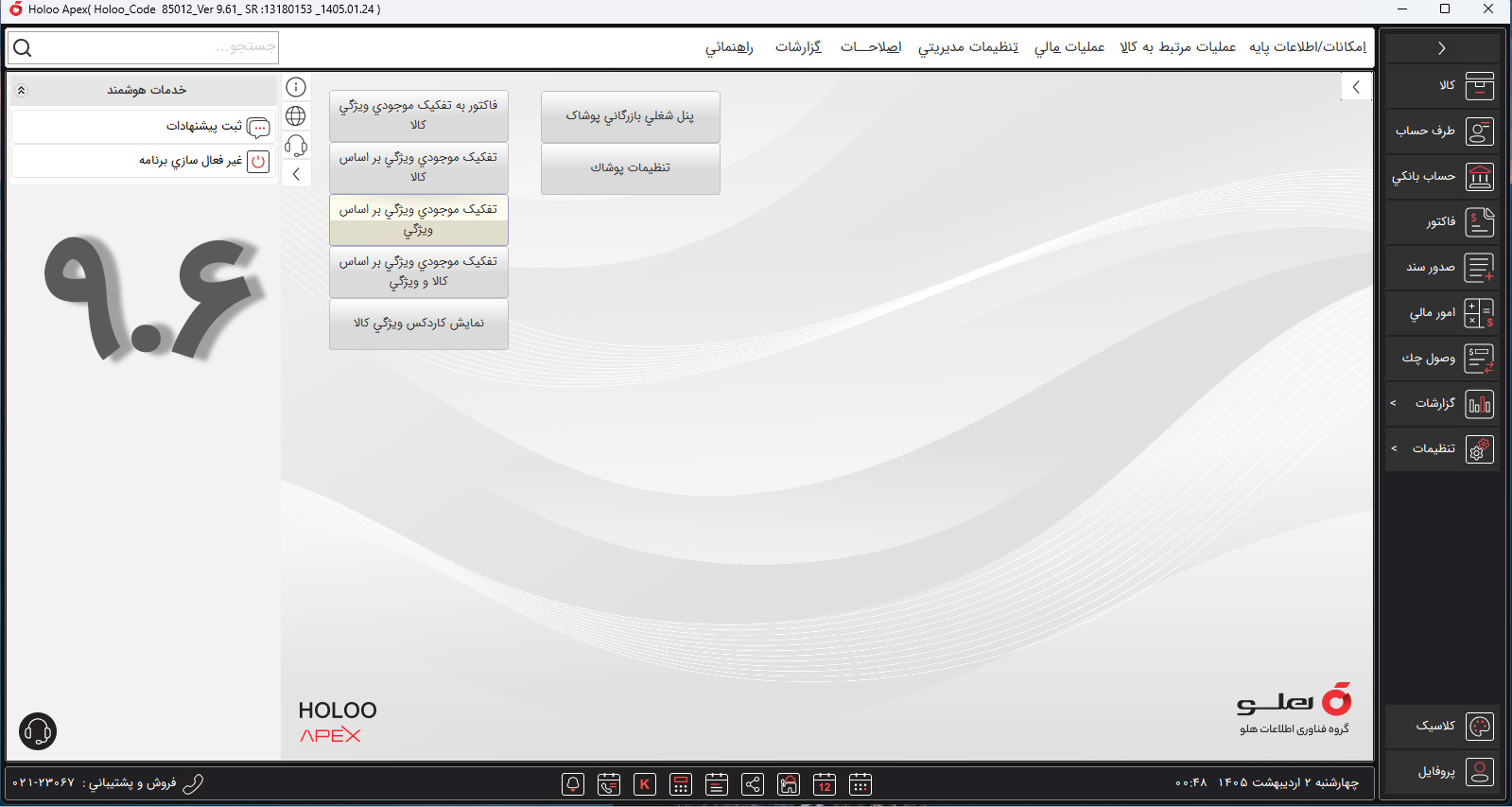Click the red K icon in bottom bar

pyautogui.click(x=645, y=784)
